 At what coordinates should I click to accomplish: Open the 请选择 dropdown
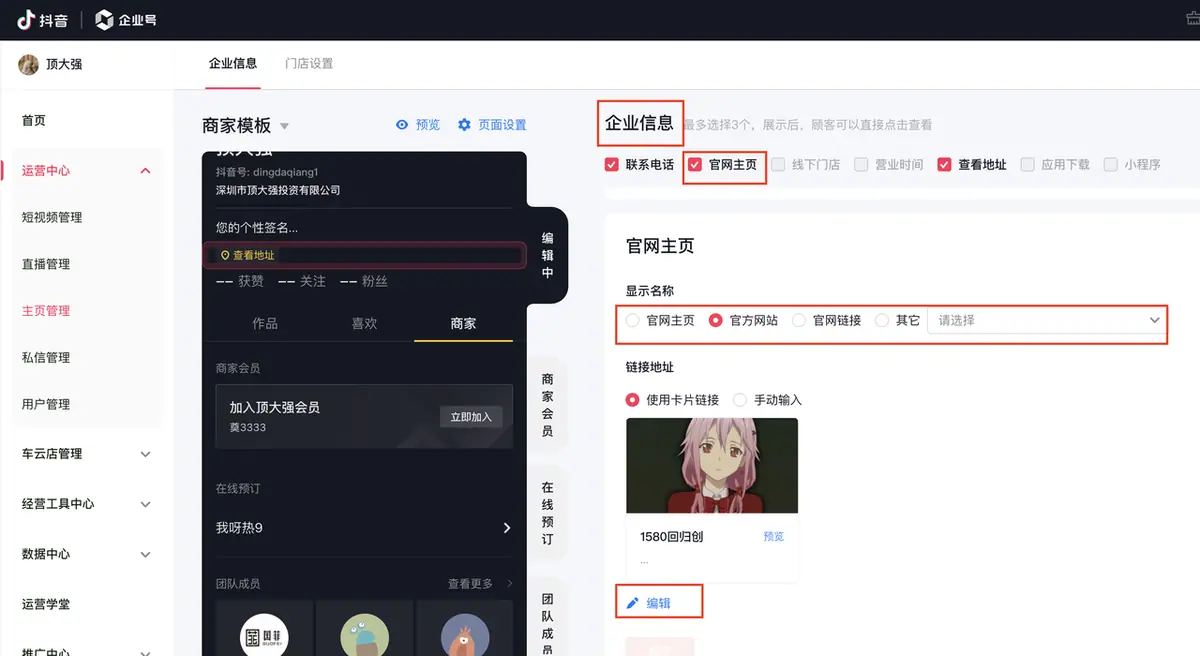[x=1047, y=321]
